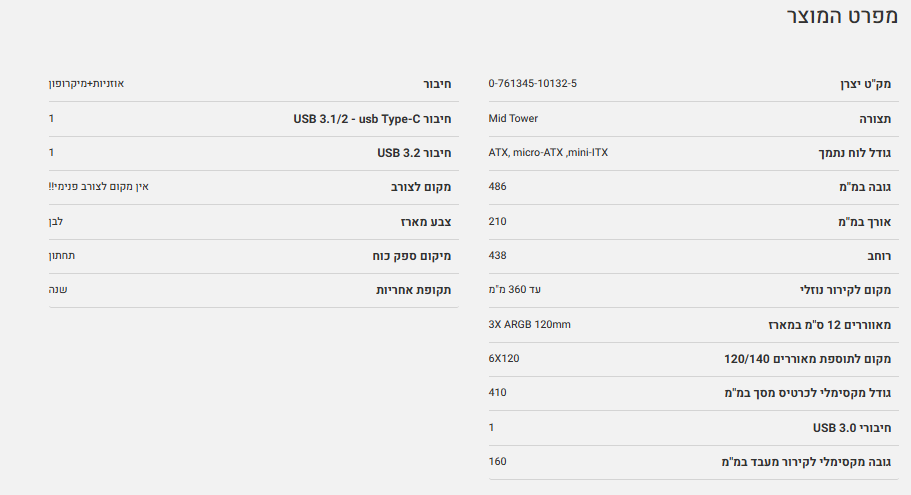Click the "חיבור USB 3.1/2 - usb Type-C" label
Image resolution: width=911 pixels, height=495 pixels.
pyautogui.click(x=372, y=119)
